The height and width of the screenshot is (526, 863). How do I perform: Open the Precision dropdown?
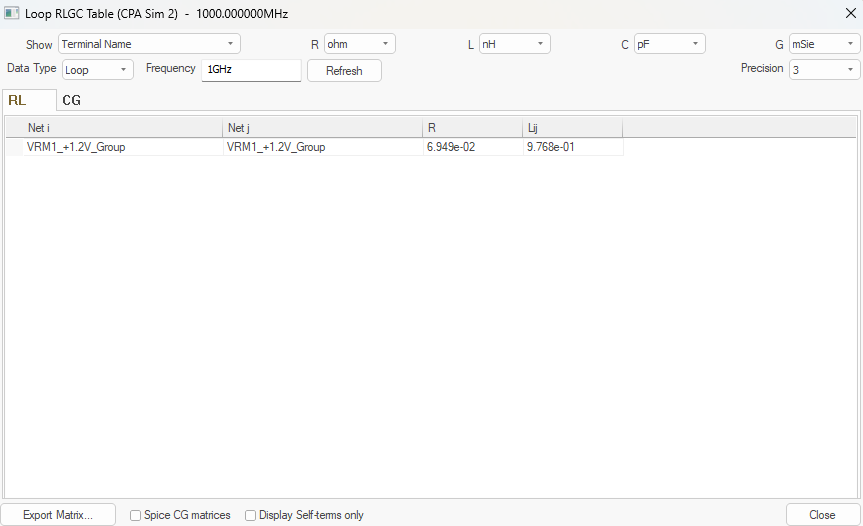[824, 69]
